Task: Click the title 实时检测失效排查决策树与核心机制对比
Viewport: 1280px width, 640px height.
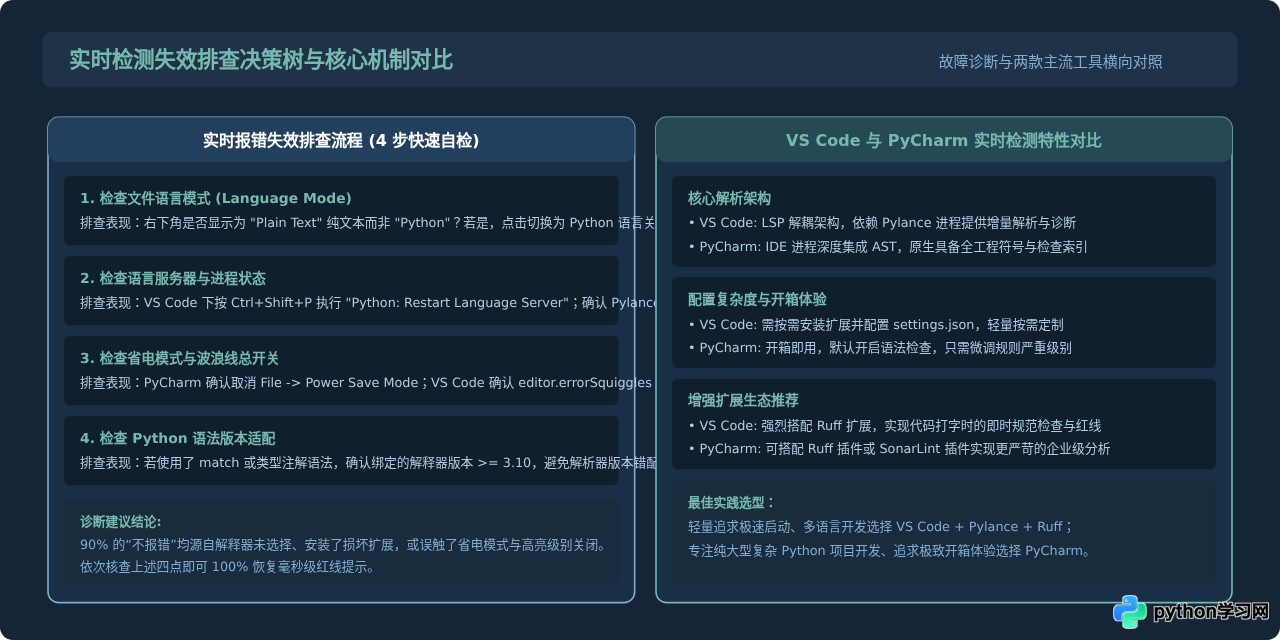Action: point(261,60)
